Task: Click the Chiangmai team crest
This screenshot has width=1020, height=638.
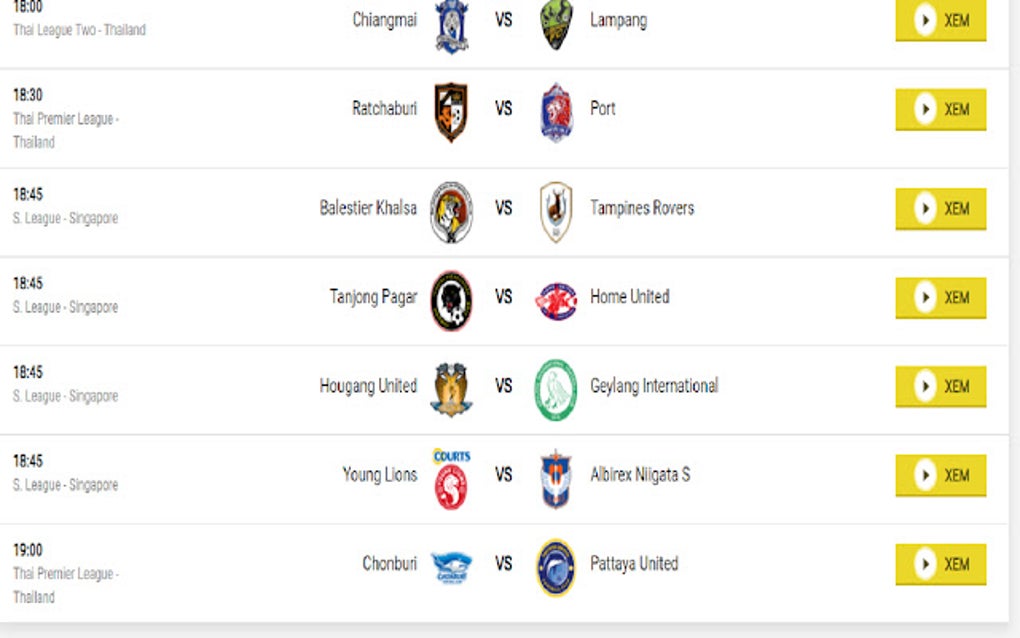Action: pos(452,24)
